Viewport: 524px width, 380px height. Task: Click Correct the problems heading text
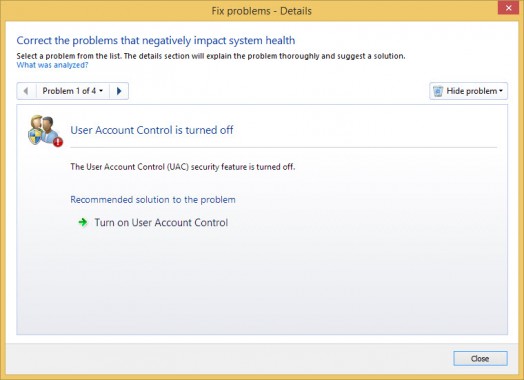click(156, 40)
